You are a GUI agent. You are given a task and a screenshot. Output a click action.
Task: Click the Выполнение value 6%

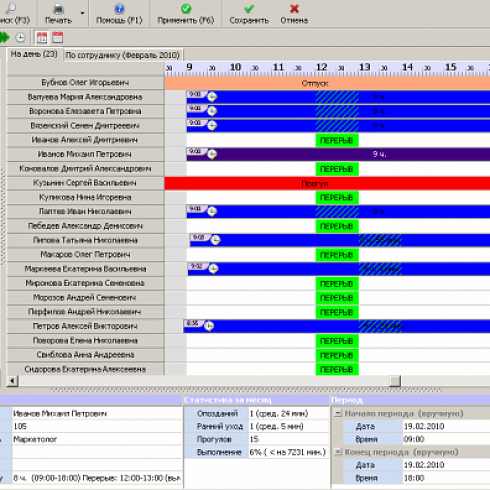click(x=289, y=452)
